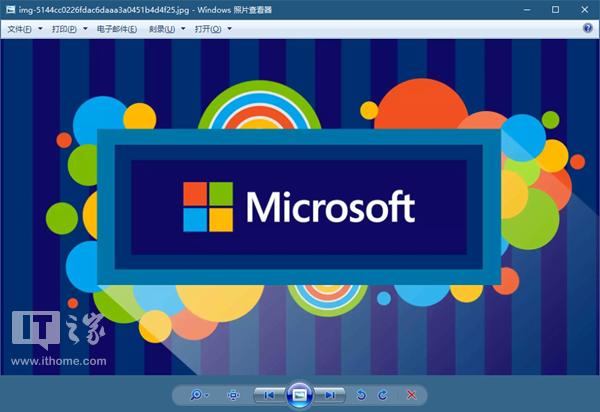Open the 刻录(U) menu
This screenshot has width=600, height=412.
(x=162, y=29)
